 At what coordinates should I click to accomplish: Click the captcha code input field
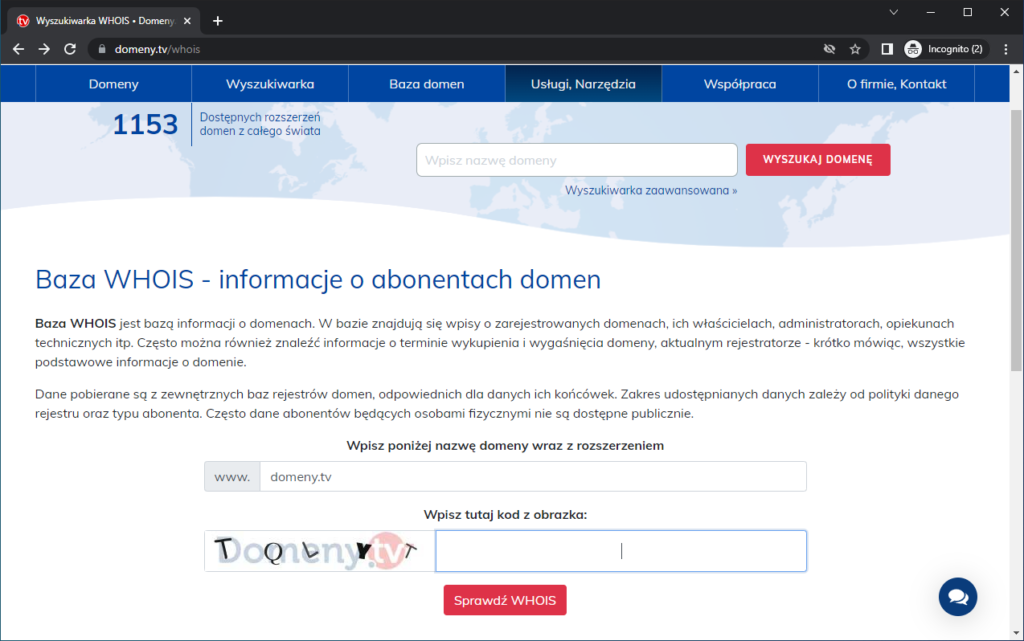tap(620, 550)
